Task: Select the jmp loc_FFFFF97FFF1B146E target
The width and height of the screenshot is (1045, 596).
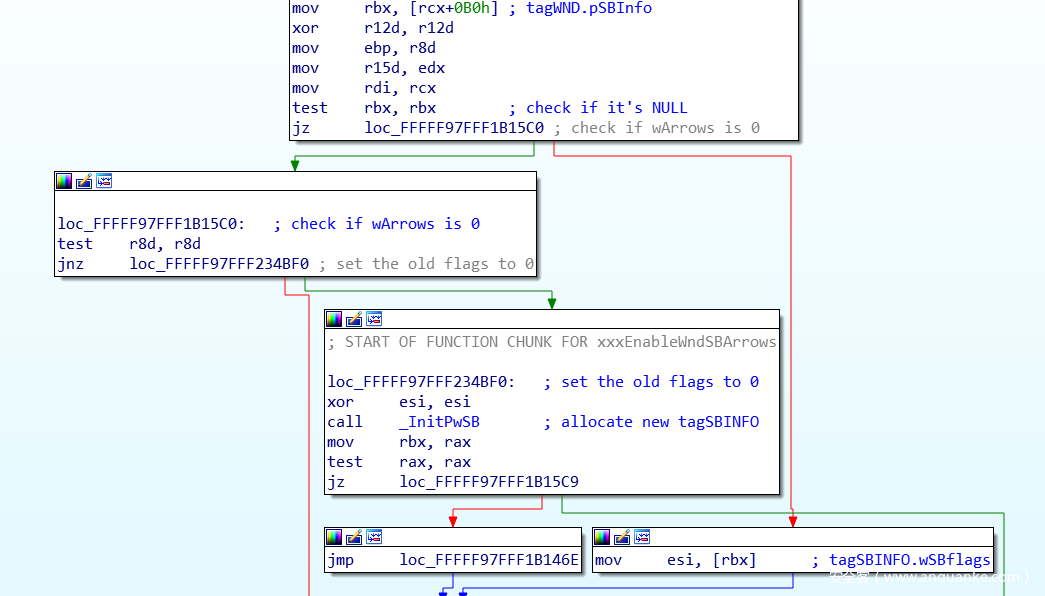Action: coord(488,560)
